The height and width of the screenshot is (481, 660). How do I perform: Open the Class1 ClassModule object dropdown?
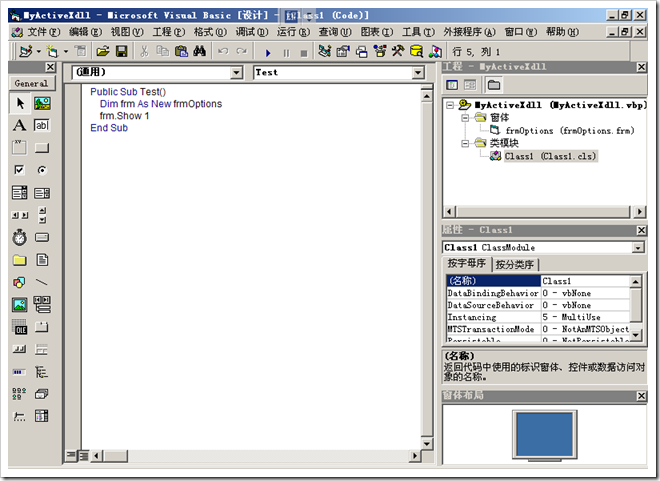pos(638,248)
